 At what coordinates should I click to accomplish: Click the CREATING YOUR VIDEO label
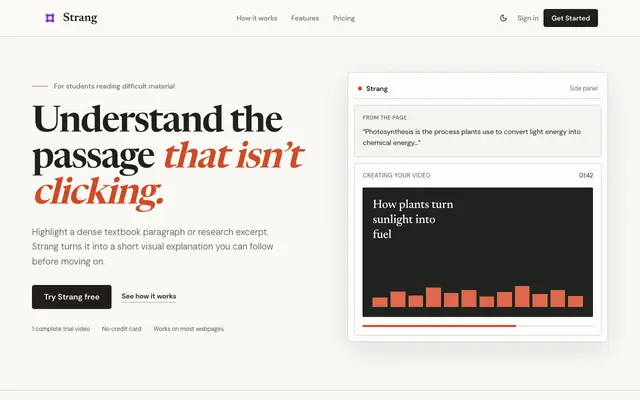(396, 176)
